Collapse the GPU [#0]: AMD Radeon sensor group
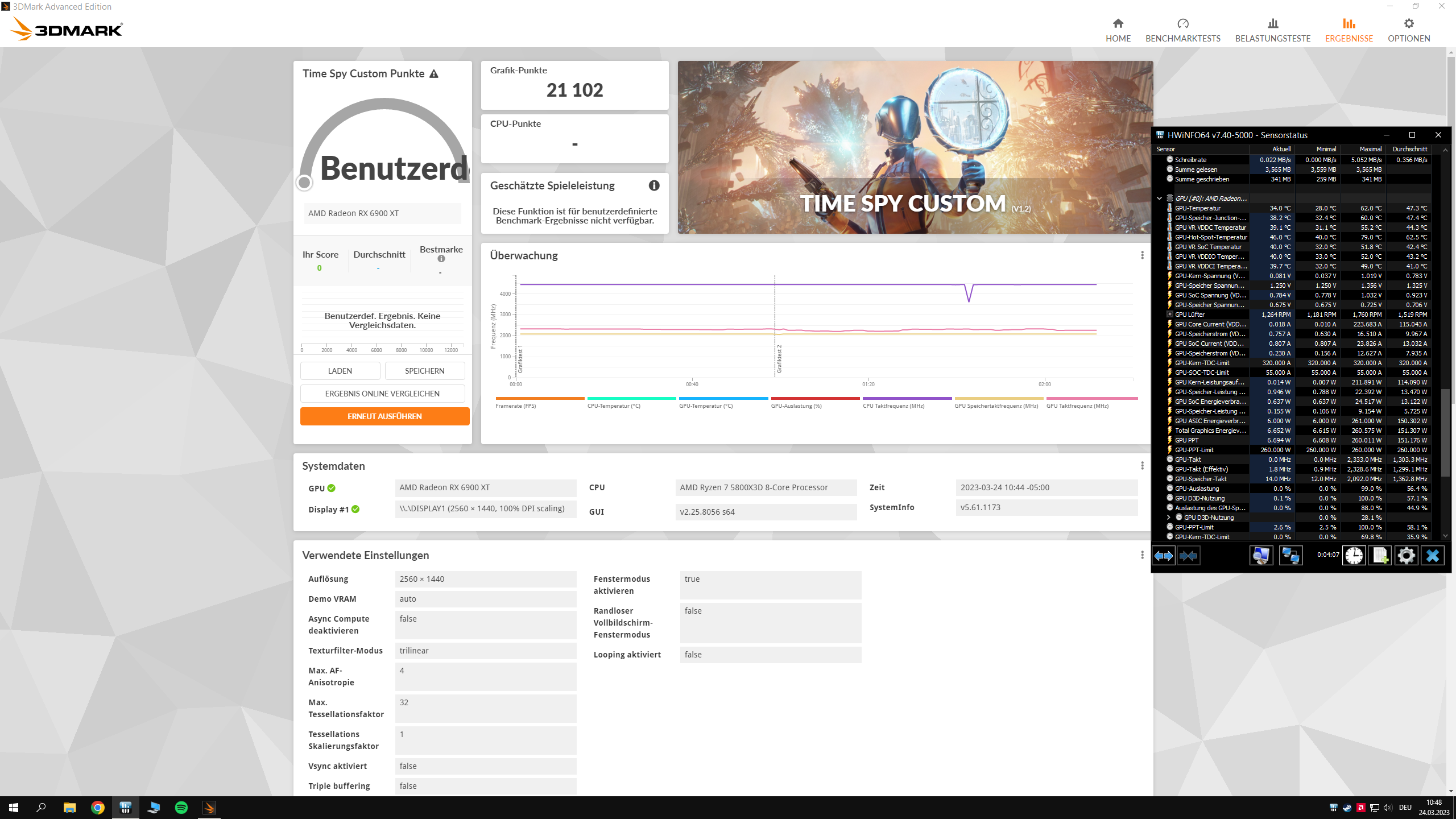This screenshot has width=1456, height=819. tap(1159, 198)
